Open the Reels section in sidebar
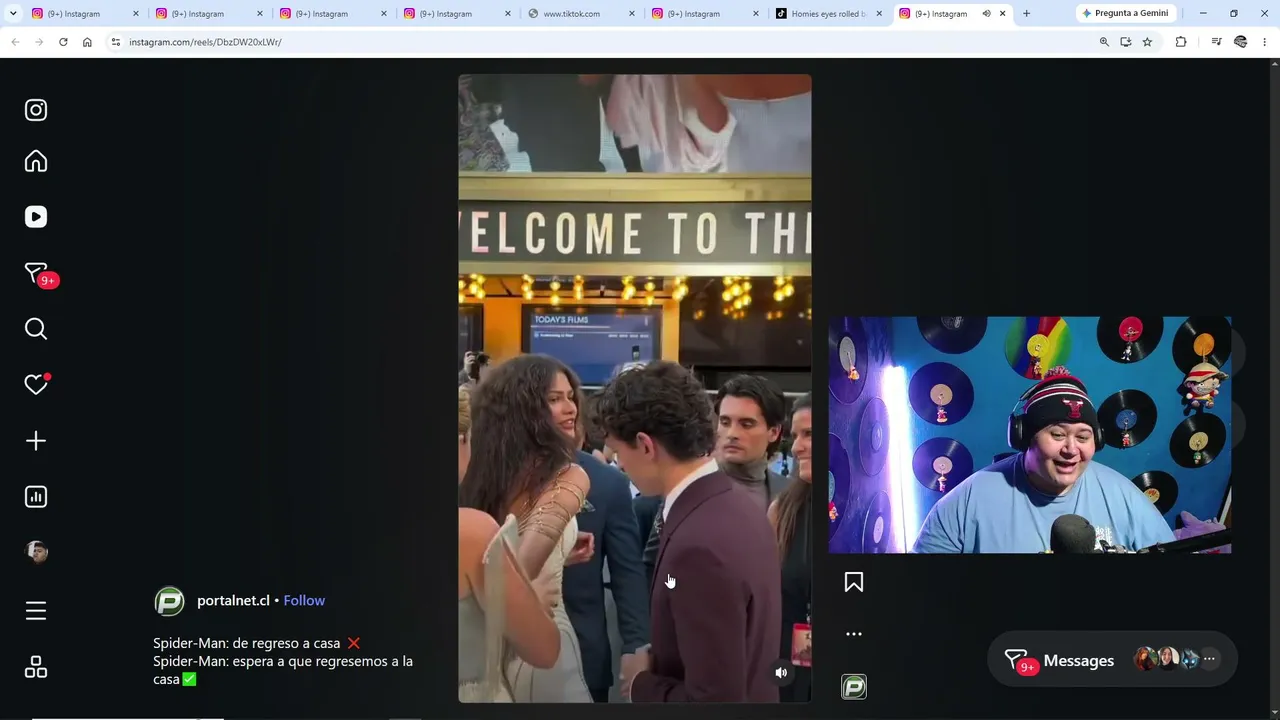The image size is (1280, 720). click(x=36, y=217)
